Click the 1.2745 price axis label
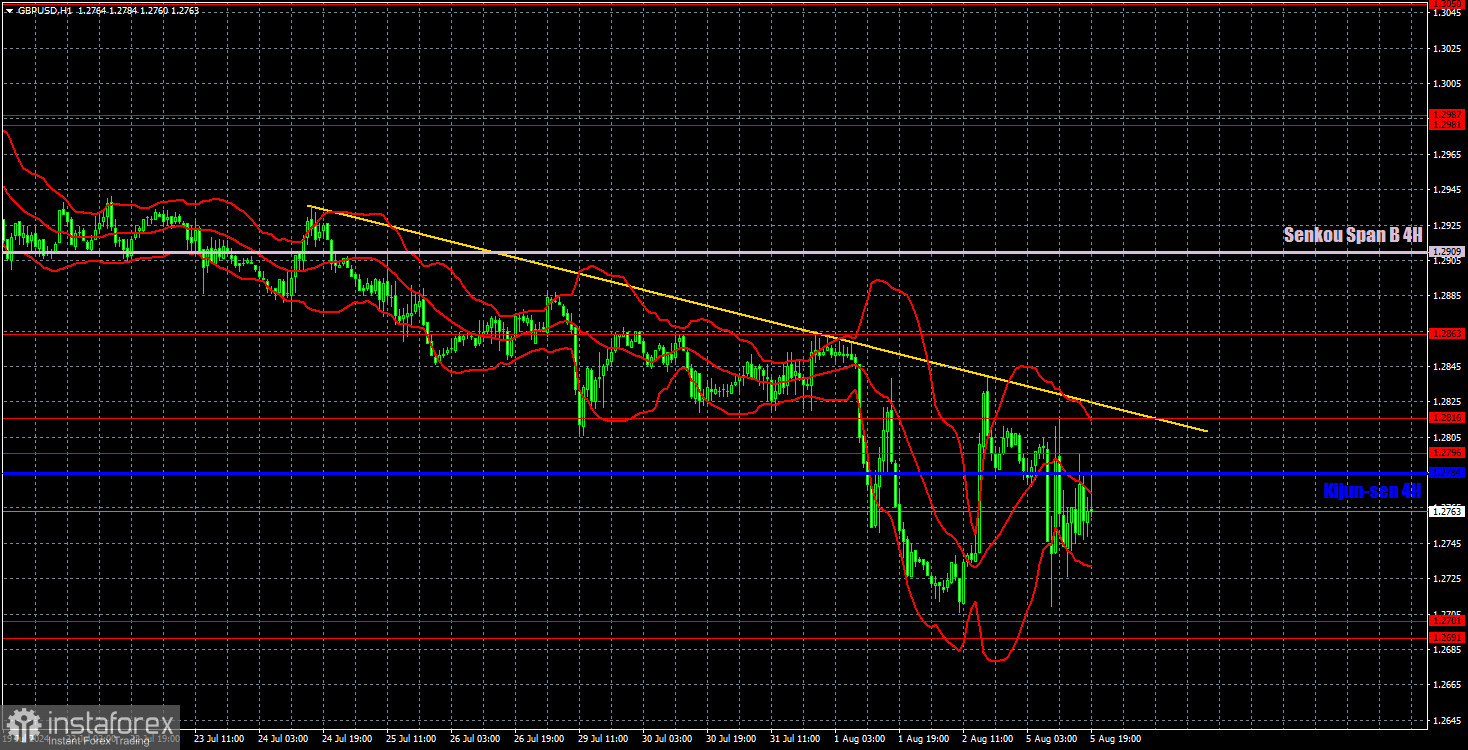The height and width of the screenshot is (750, 1468). (1447, 544)
